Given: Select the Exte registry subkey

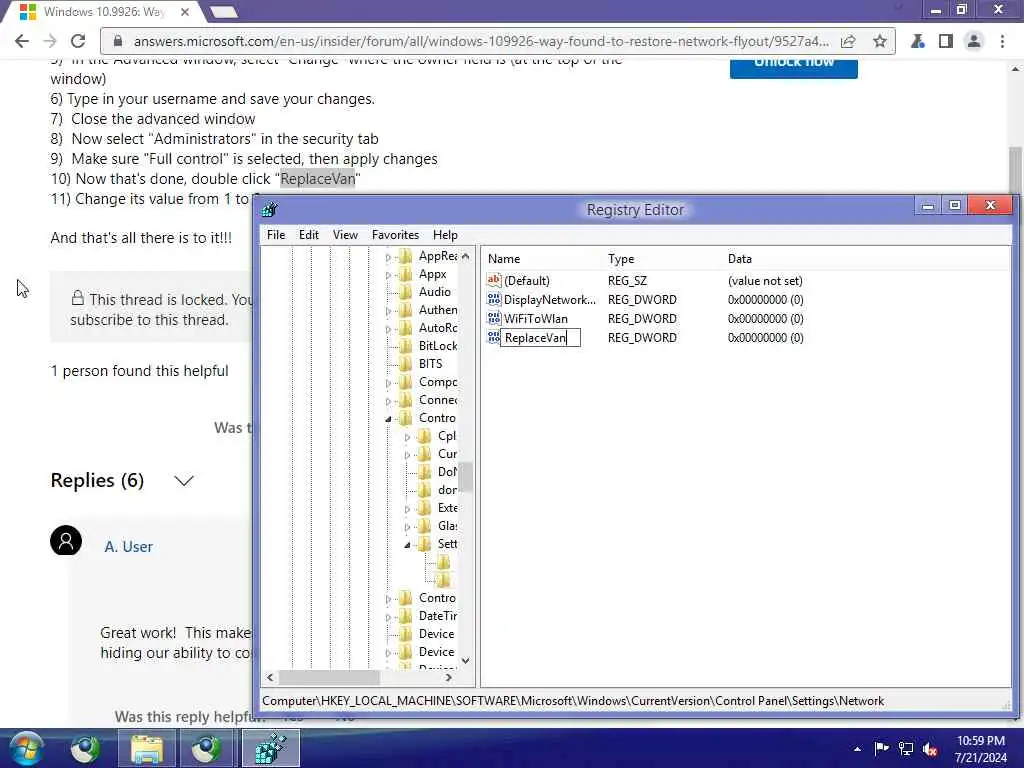Looking at the screenshot, I should tap(447, 507).
